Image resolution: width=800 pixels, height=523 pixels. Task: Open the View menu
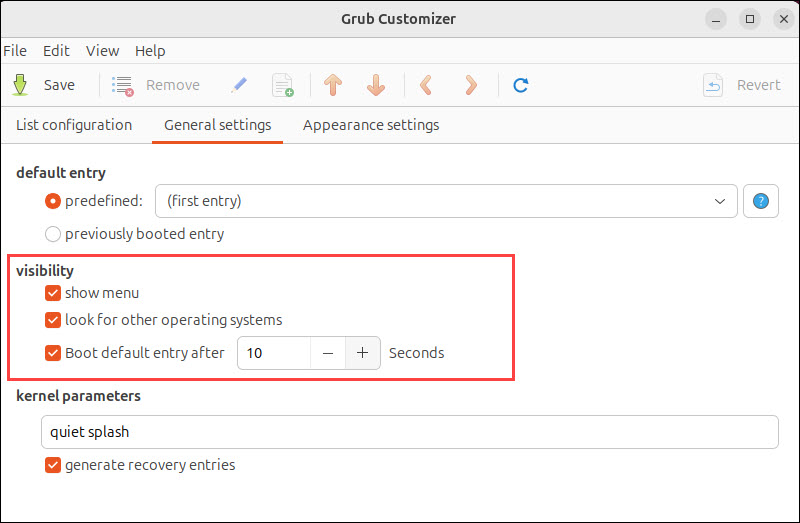pos(102,51)
